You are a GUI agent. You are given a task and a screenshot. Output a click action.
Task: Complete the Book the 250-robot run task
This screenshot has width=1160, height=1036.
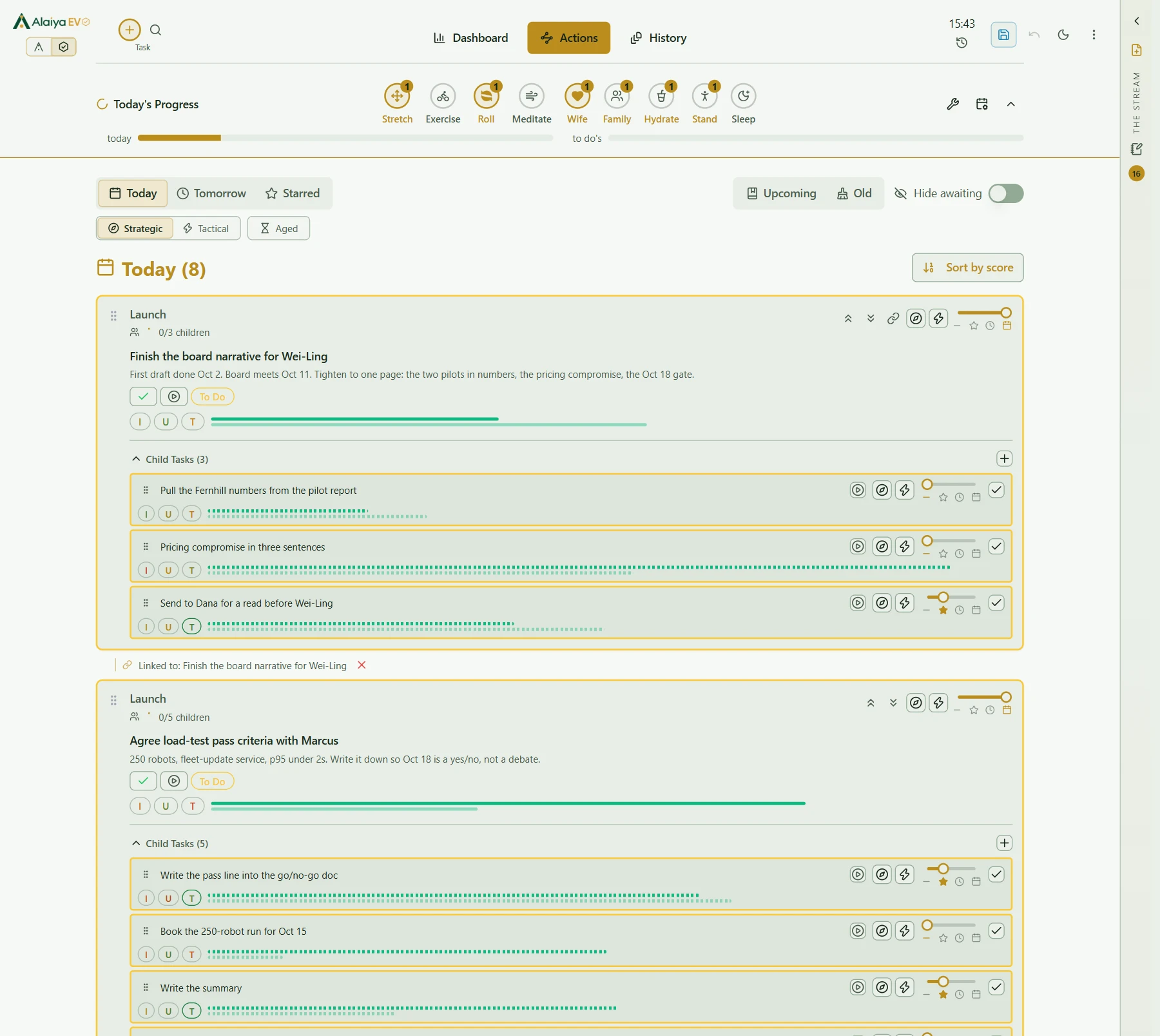click(996, 931)
